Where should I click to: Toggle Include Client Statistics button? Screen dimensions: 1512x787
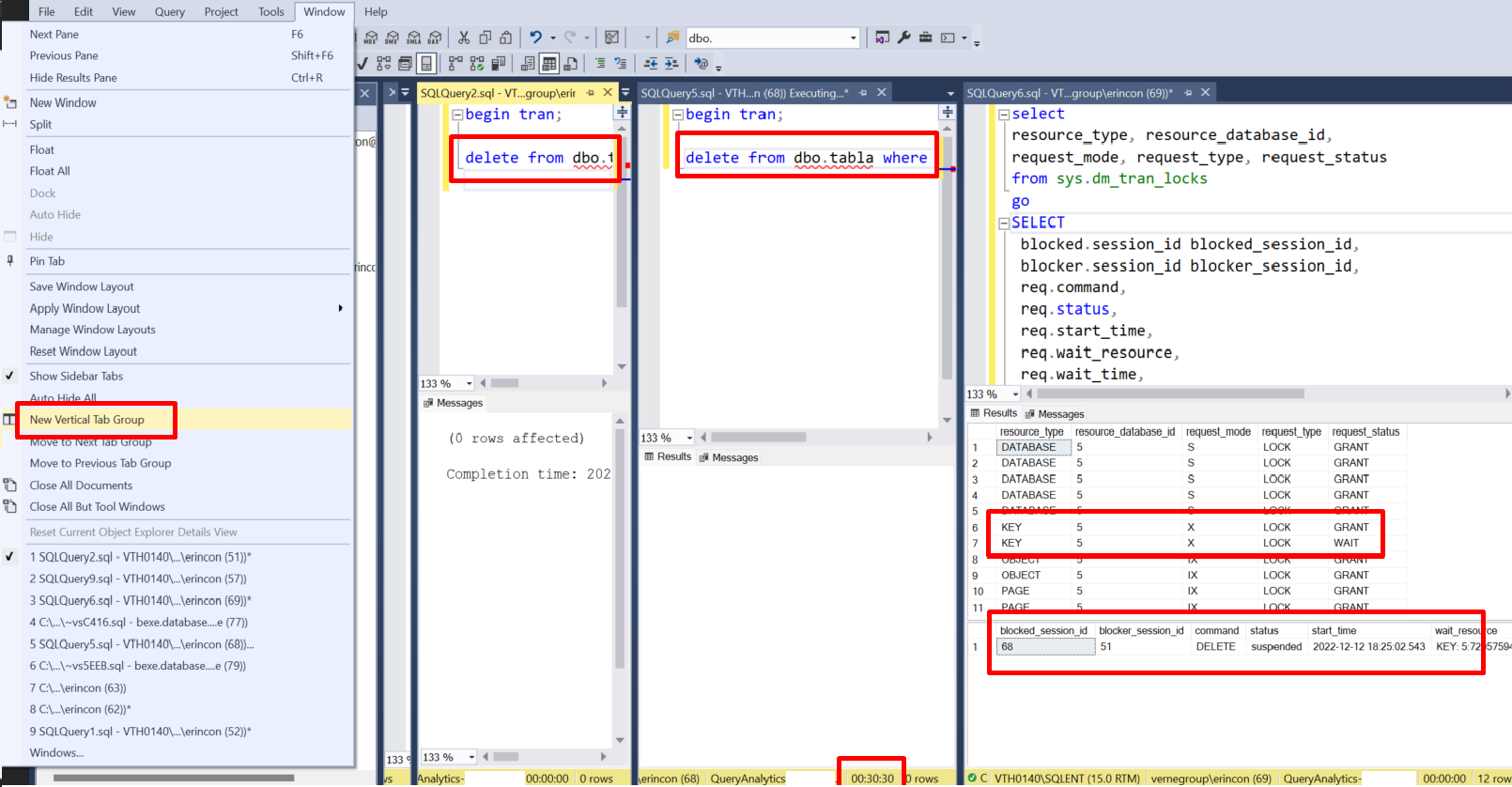click(x=498, y=63)
